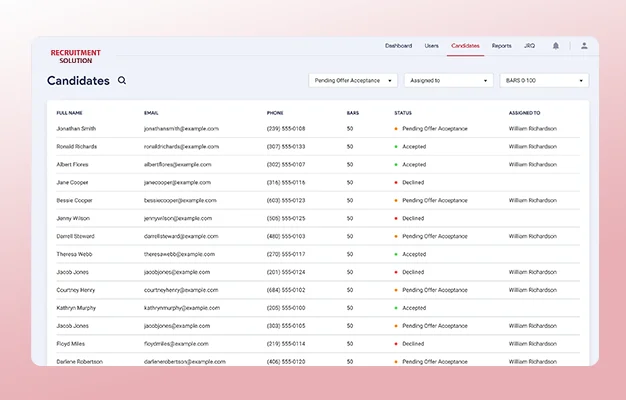Select candidate name Darrell Steward

pos(75,236)
